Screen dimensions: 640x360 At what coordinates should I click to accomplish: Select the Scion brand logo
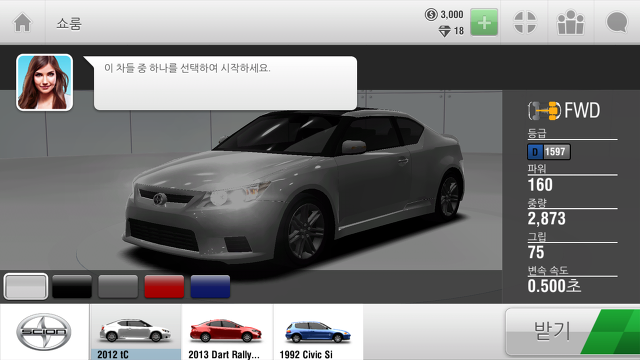[44, 332]
